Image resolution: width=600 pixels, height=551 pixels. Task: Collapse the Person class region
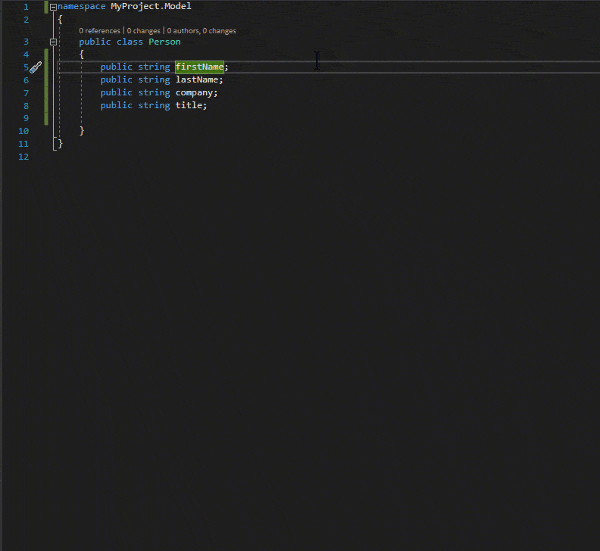click(x=54, y=42)
